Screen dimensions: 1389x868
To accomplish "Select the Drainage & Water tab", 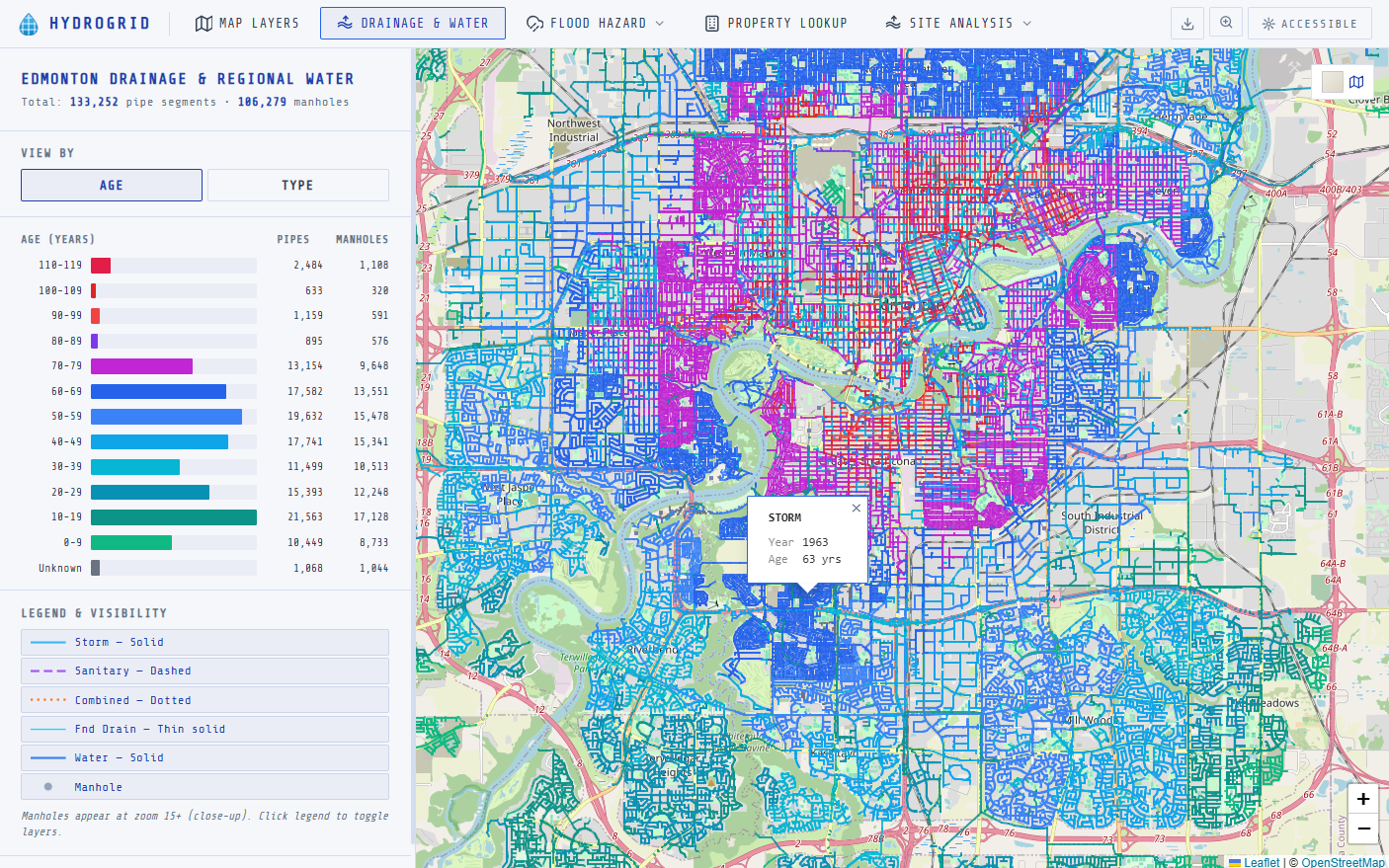I will [413, 23].
